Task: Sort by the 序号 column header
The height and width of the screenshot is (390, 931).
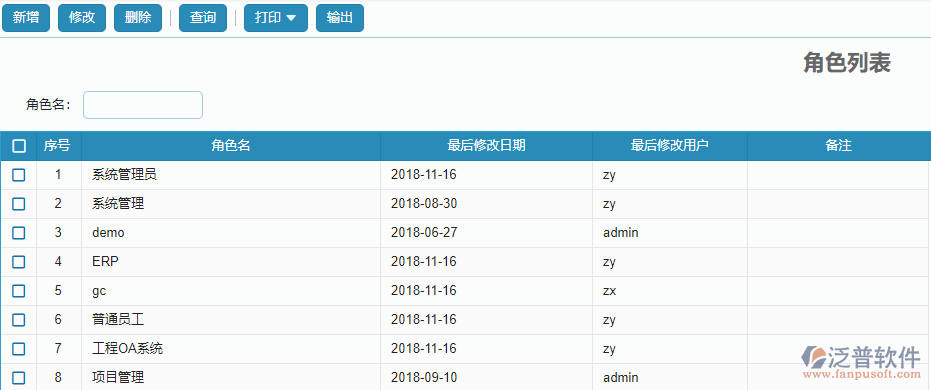Action: click(59, 146)
